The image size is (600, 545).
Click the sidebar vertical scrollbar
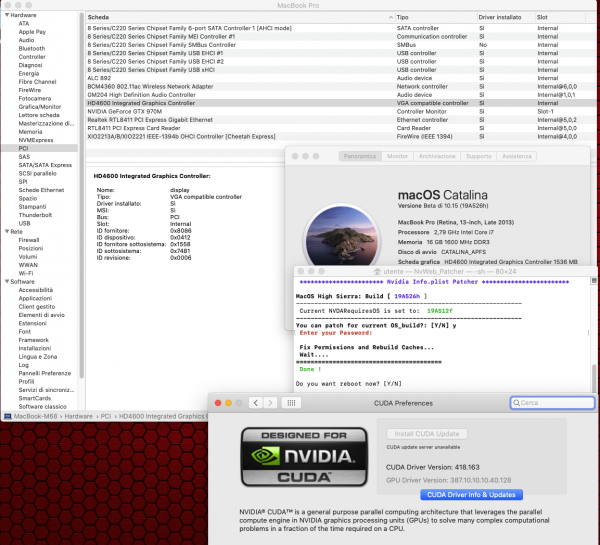coord(82,195)
